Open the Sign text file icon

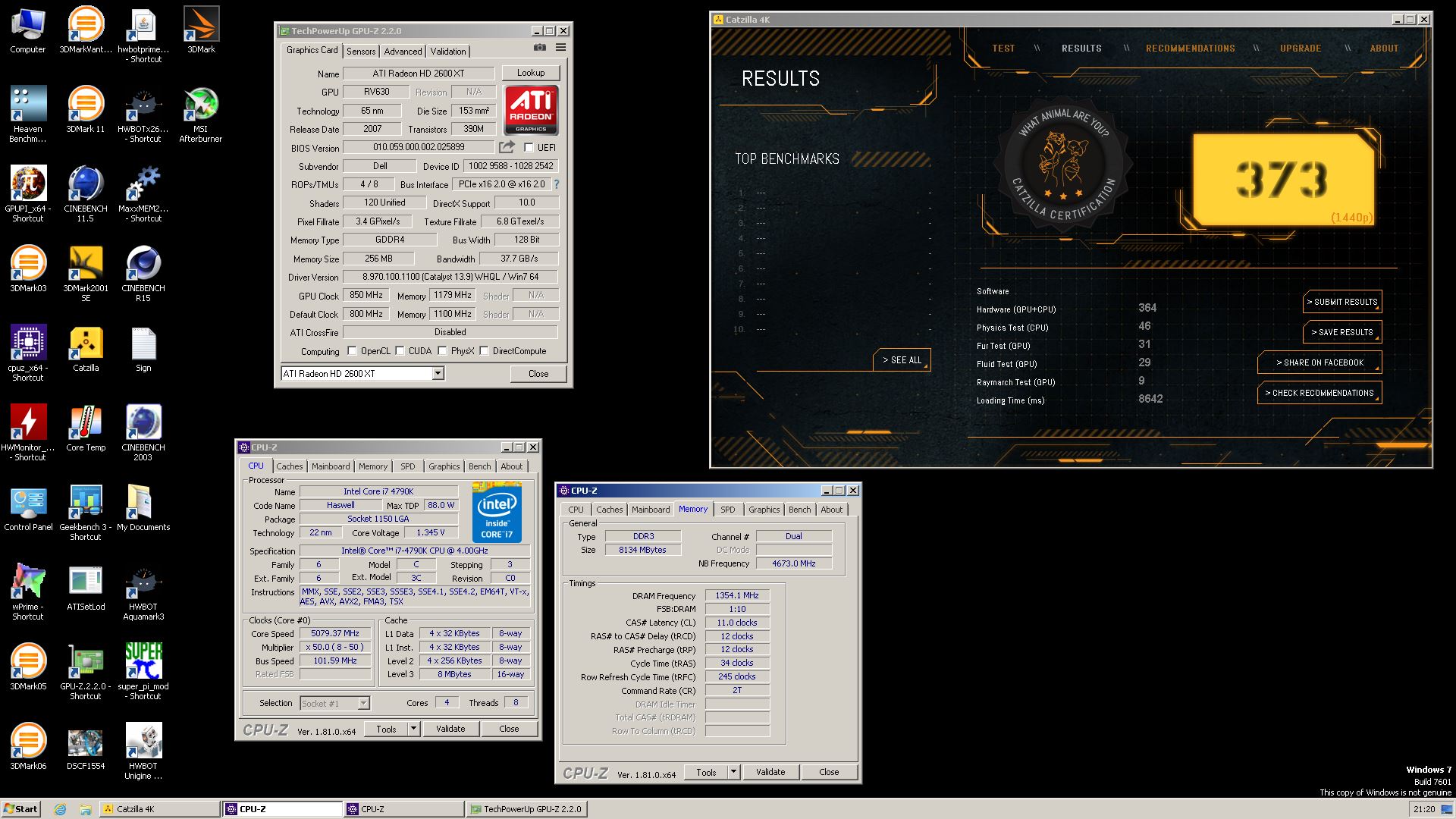pos(143,349)
